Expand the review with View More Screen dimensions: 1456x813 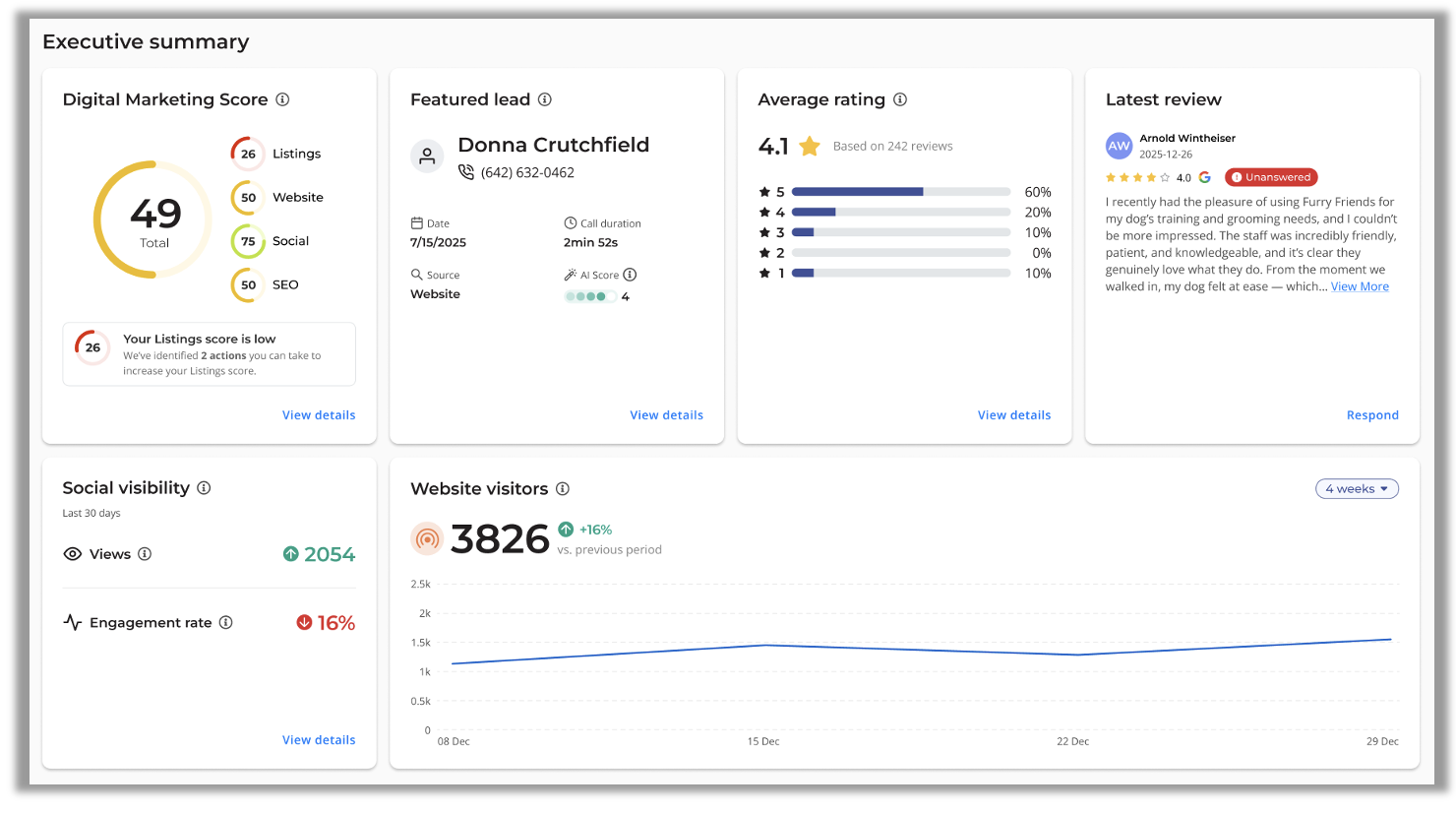tap(1360, 286)
